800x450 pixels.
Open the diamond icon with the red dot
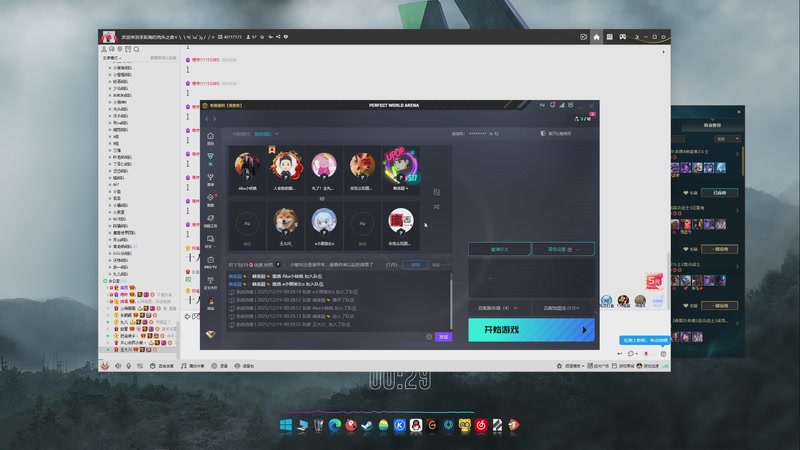click(x=210, y=199)
